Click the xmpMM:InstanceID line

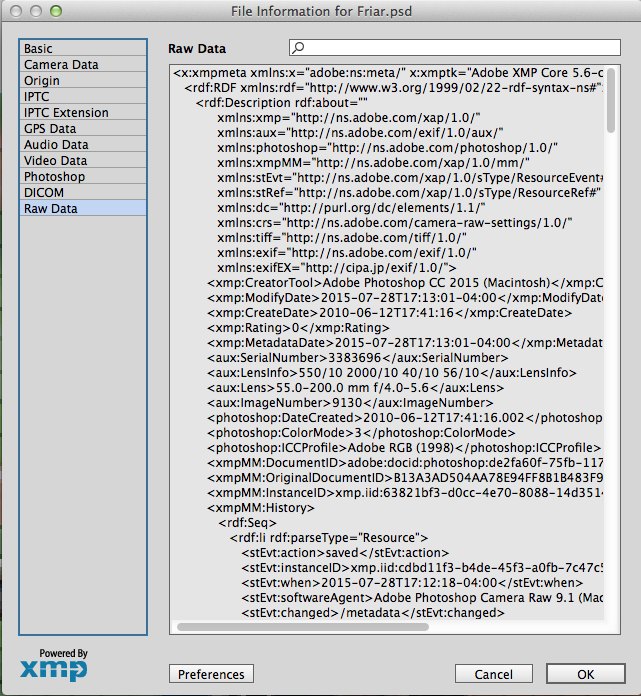point(405,493)
